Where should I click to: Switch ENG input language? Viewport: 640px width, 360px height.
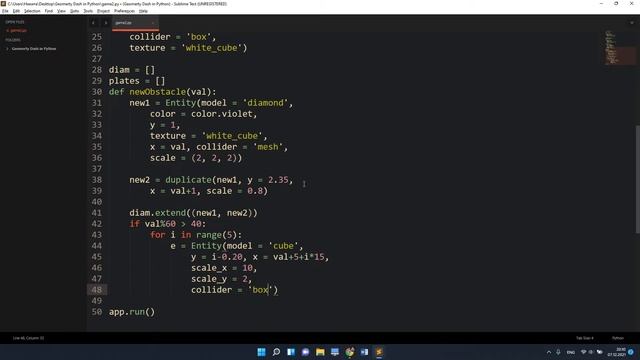[x=571, y=352]
